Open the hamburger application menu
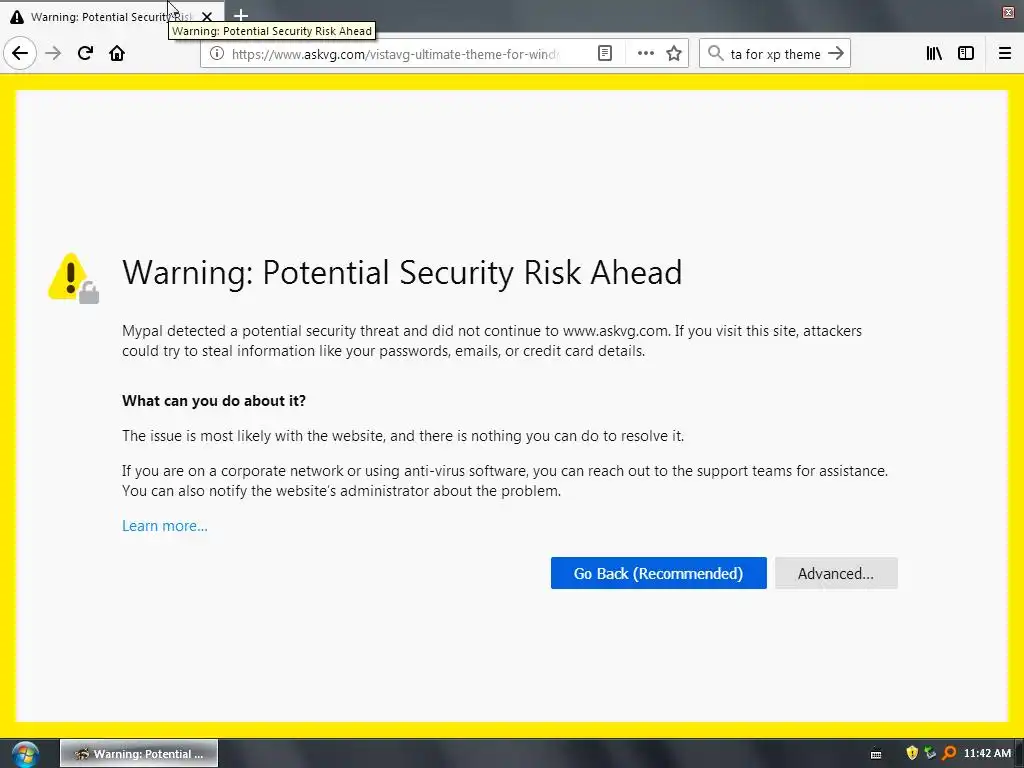This screenshot has height=768, width=1024. [1005, 54]
